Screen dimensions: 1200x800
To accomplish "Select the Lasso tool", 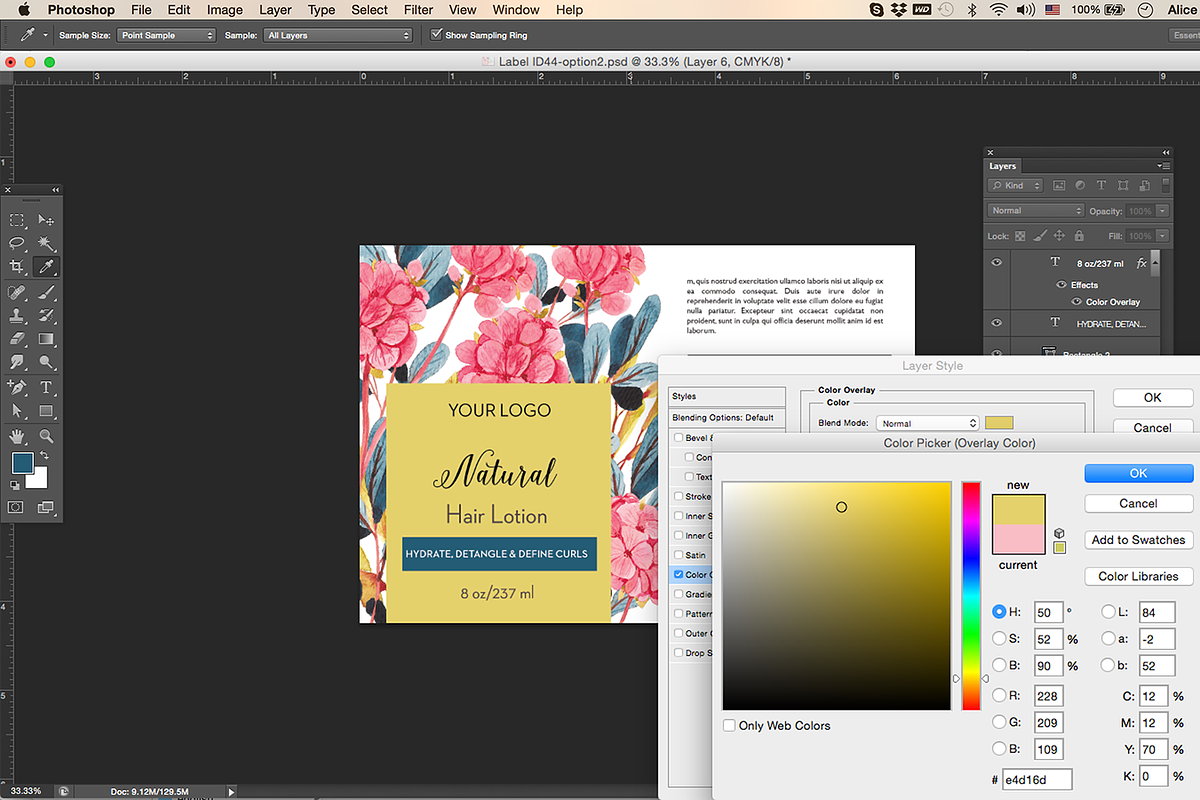I will (x=17, y=243).
